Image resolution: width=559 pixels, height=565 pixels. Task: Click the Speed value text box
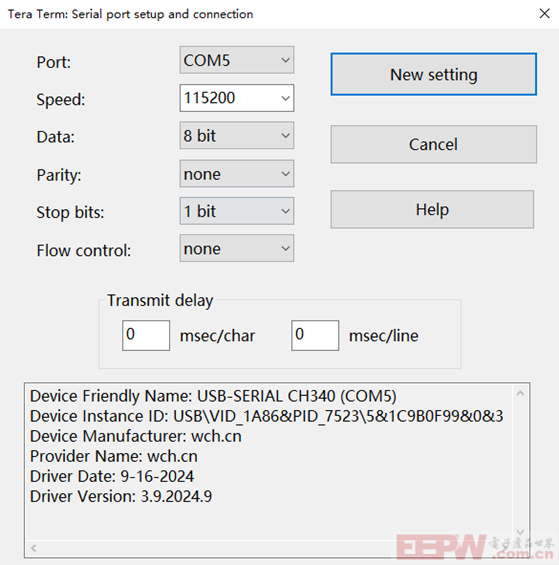[x=229, y=98]
